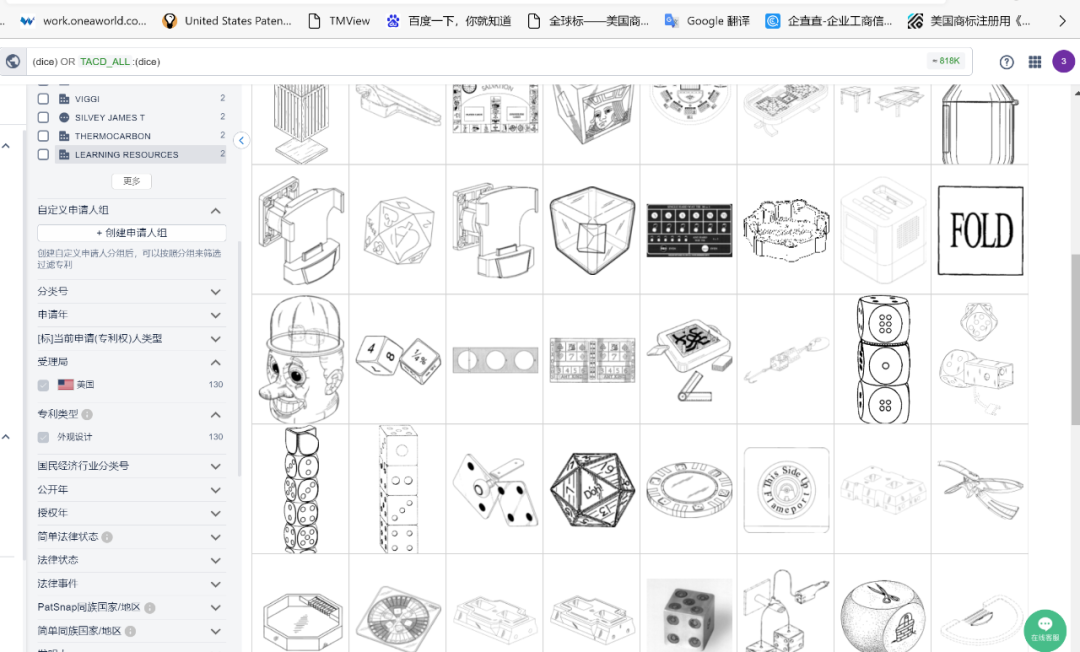Click the company icon beside THERMOCARBON
This screenshot has width=1080, height=652.
(64, 136)
